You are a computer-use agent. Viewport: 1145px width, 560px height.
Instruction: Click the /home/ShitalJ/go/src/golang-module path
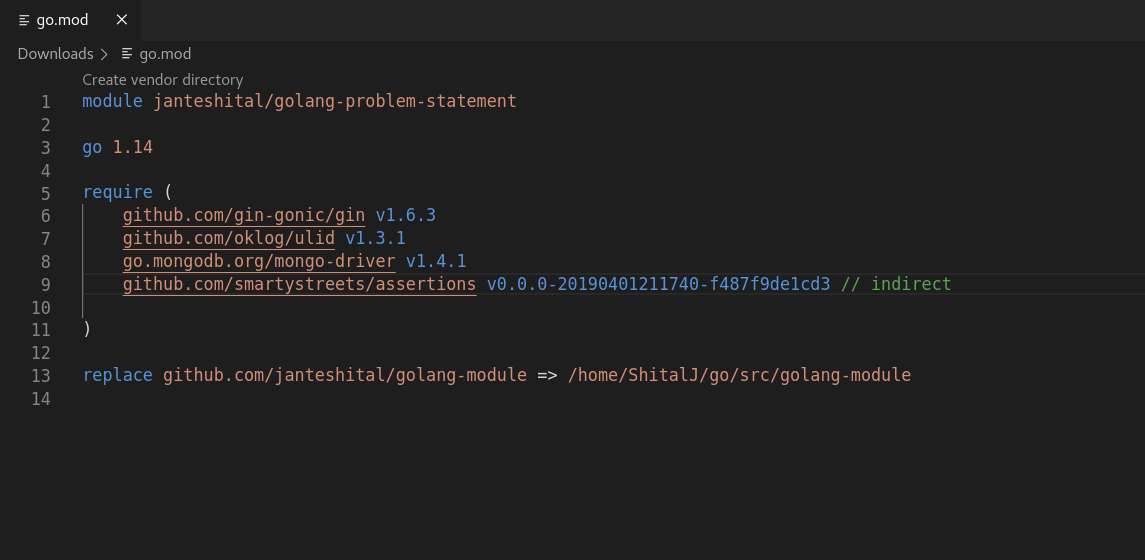[x=740, y=375]
